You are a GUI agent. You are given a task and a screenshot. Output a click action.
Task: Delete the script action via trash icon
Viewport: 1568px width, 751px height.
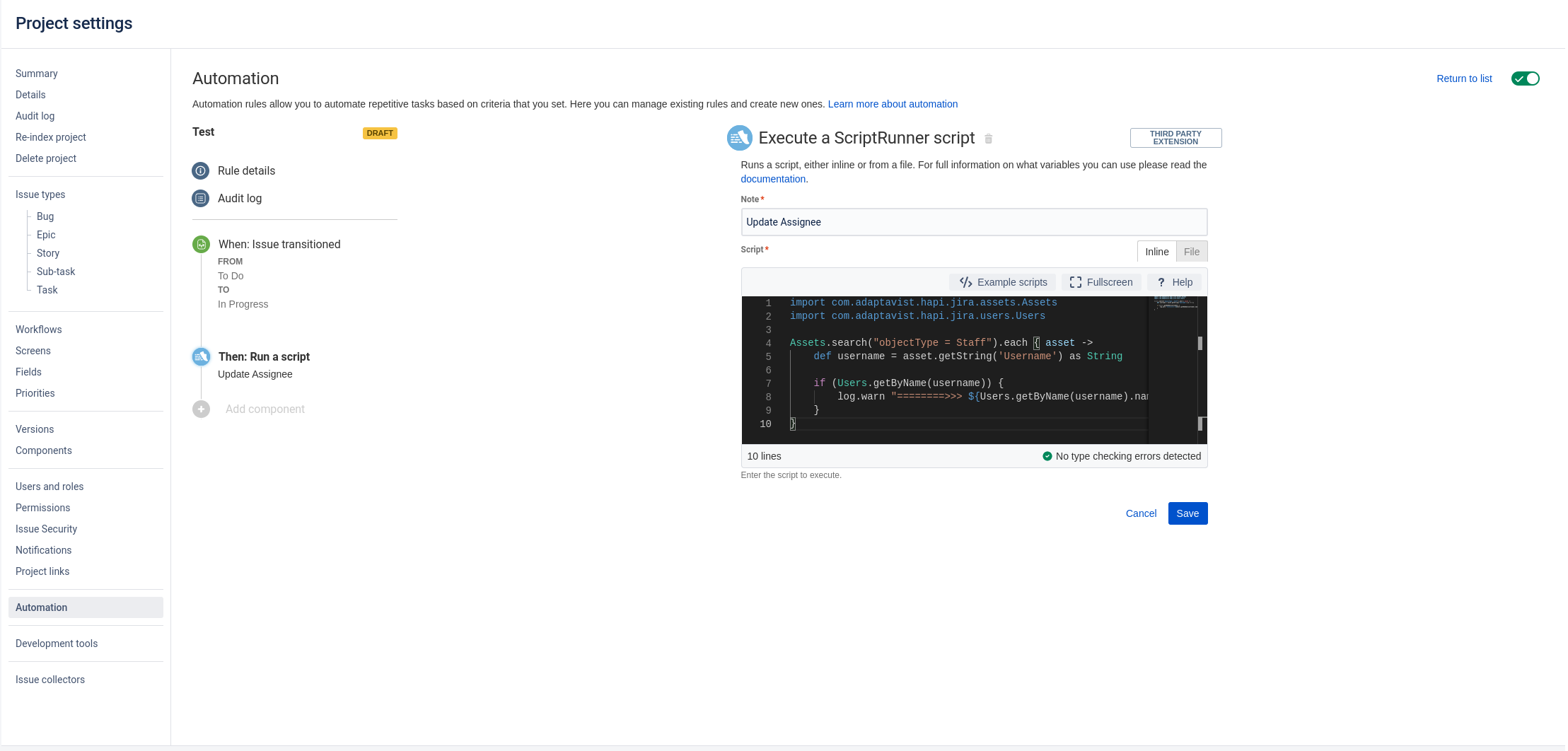tap(988, 139)
